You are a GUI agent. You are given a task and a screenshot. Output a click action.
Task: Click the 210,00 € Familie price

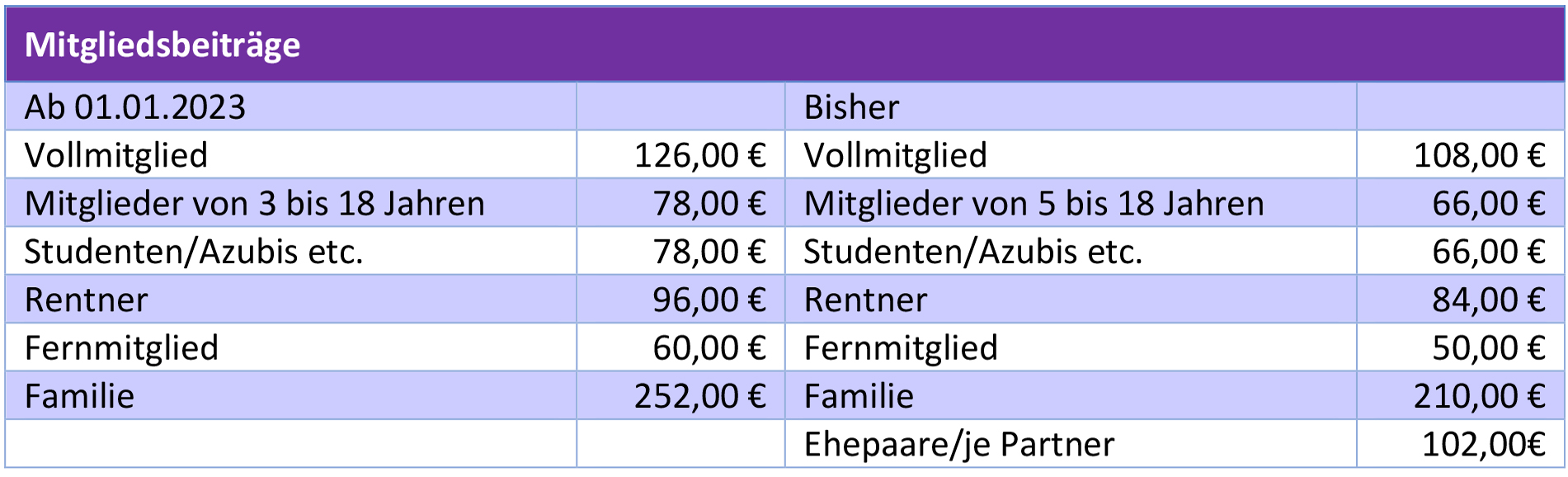pos(1479,396)
